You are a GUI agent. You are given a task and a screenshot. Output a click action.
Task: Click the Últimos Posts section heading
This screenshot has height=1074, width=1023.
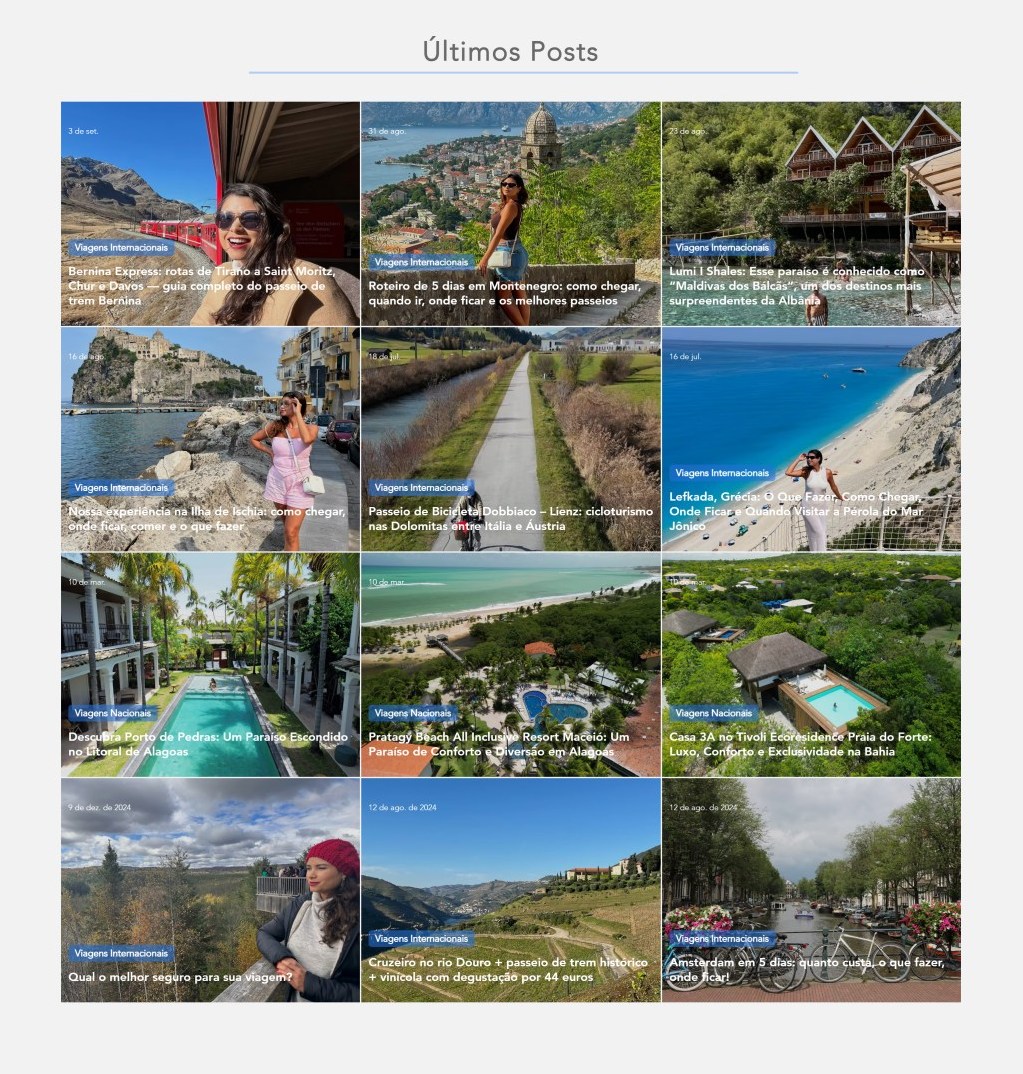(511, 51)
